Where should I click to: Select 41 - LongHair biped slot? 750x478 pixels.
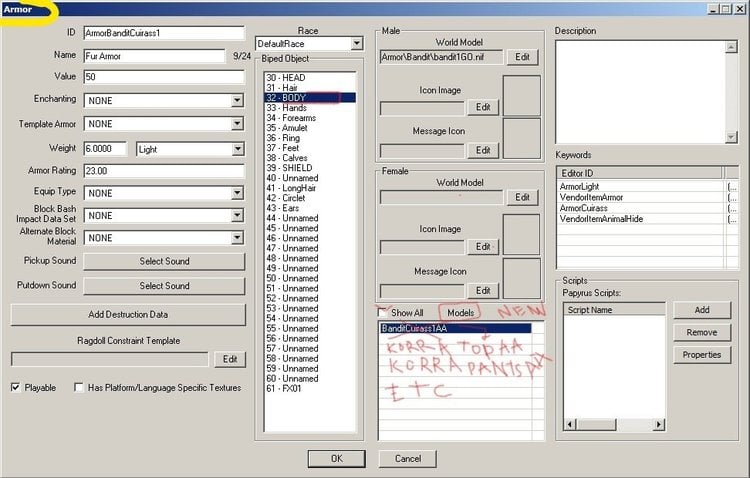310,188
